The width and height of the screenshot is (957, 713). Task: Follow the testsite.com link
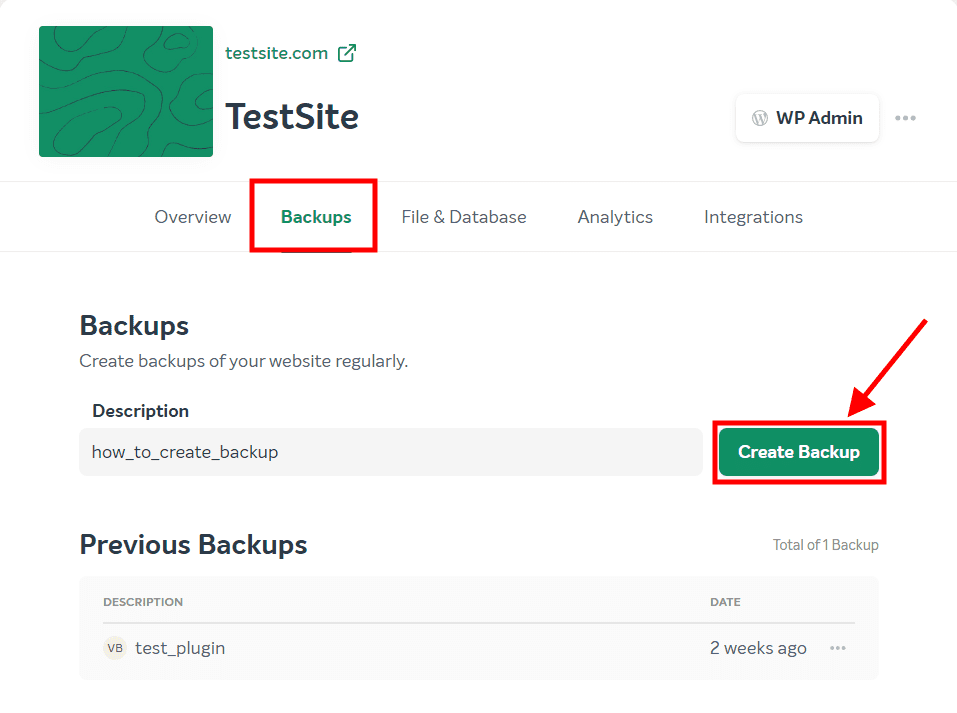coord(275,52)
